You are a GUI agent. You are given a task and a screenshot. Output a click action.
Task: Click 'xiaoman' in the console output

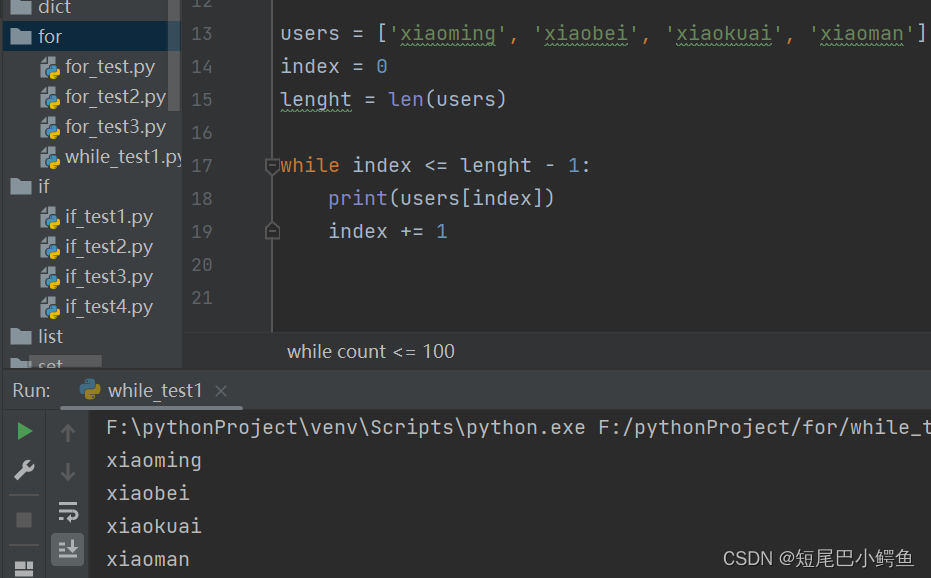(x=148, y=560)
